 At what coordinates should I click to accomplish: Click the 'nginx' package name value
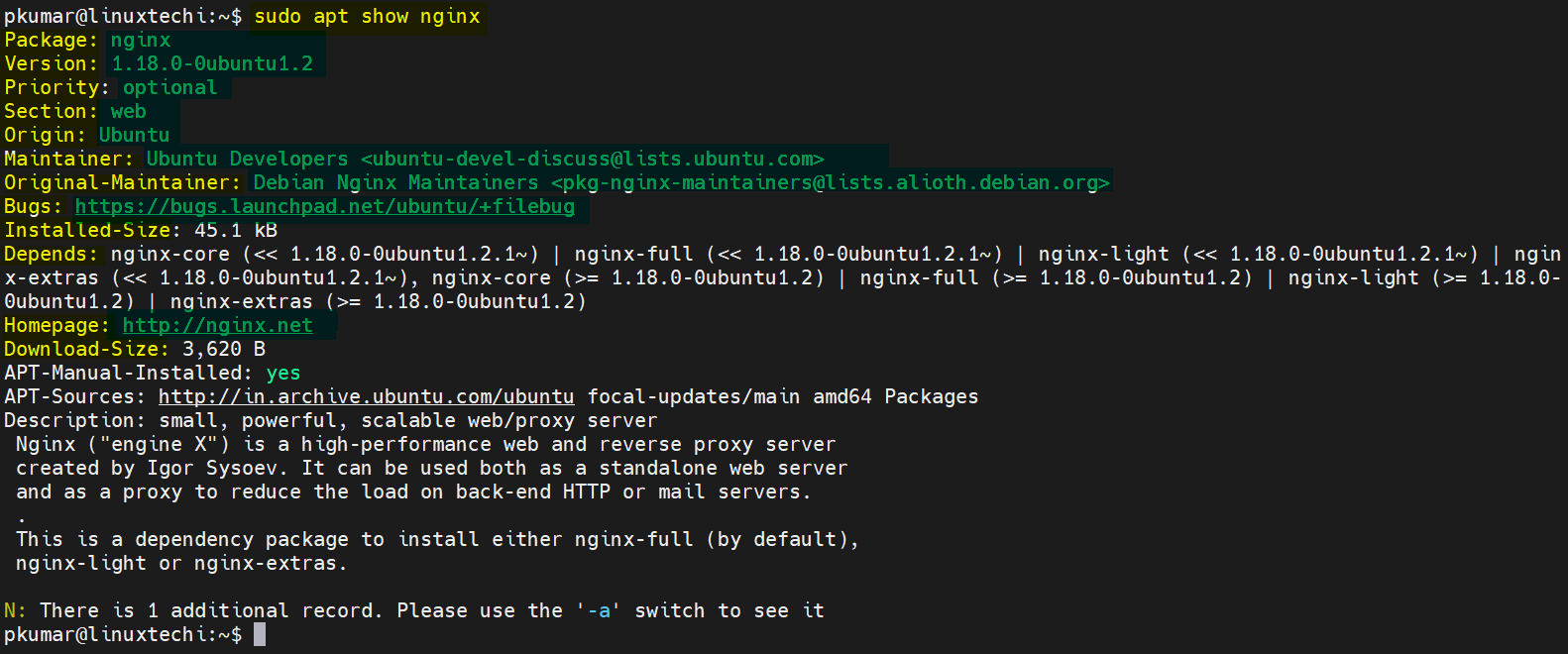point(141,40)
